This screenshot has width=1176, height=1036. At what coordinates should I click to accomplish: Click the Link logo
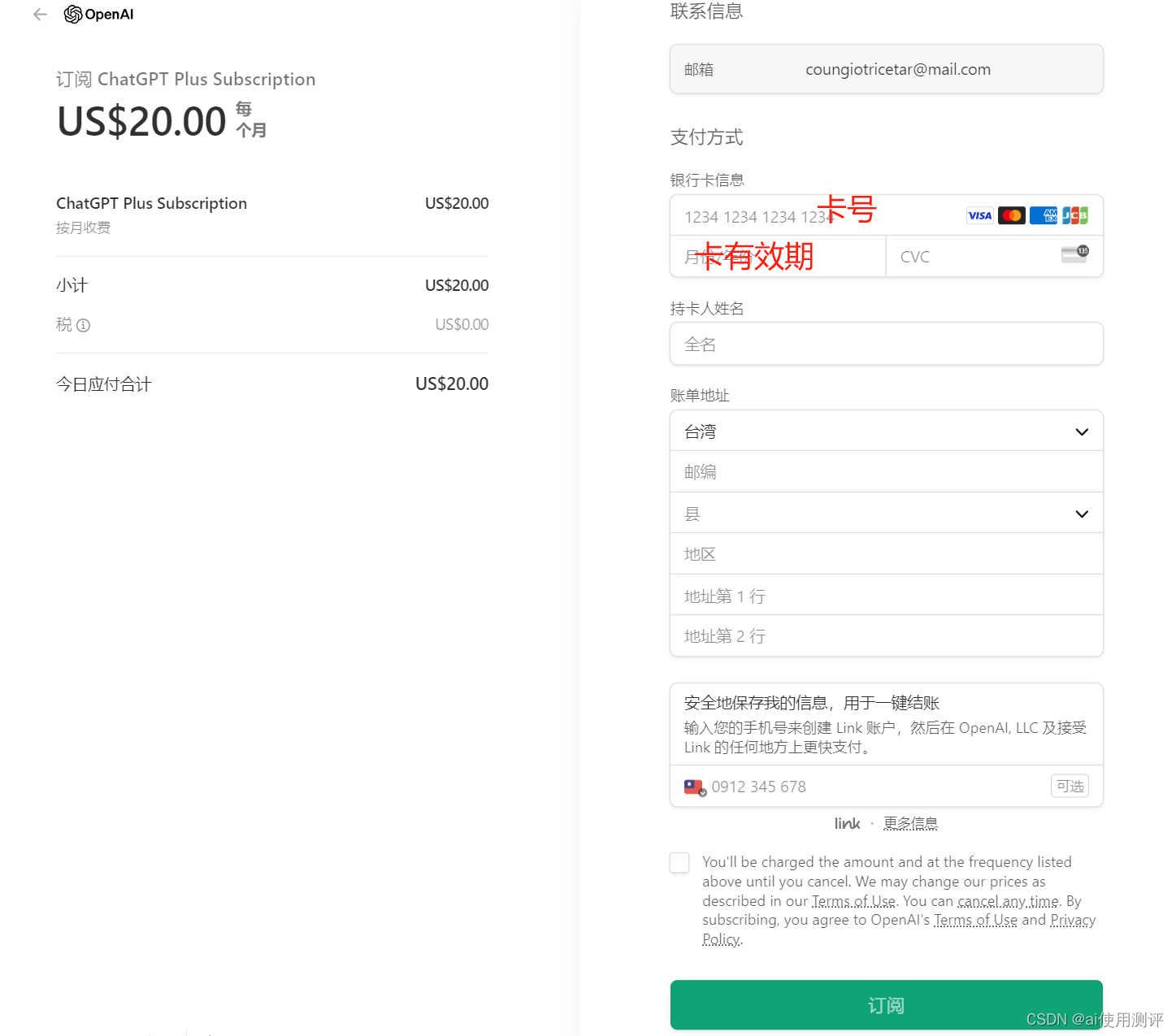pyautogui.click(x=847, y=823)
